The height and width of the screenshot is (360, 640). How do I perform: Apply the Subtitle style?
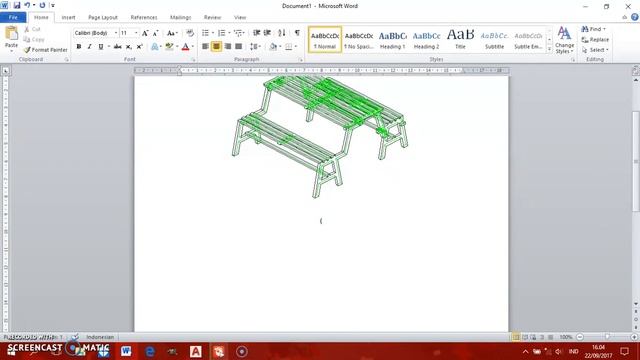(x=494, y=40)
